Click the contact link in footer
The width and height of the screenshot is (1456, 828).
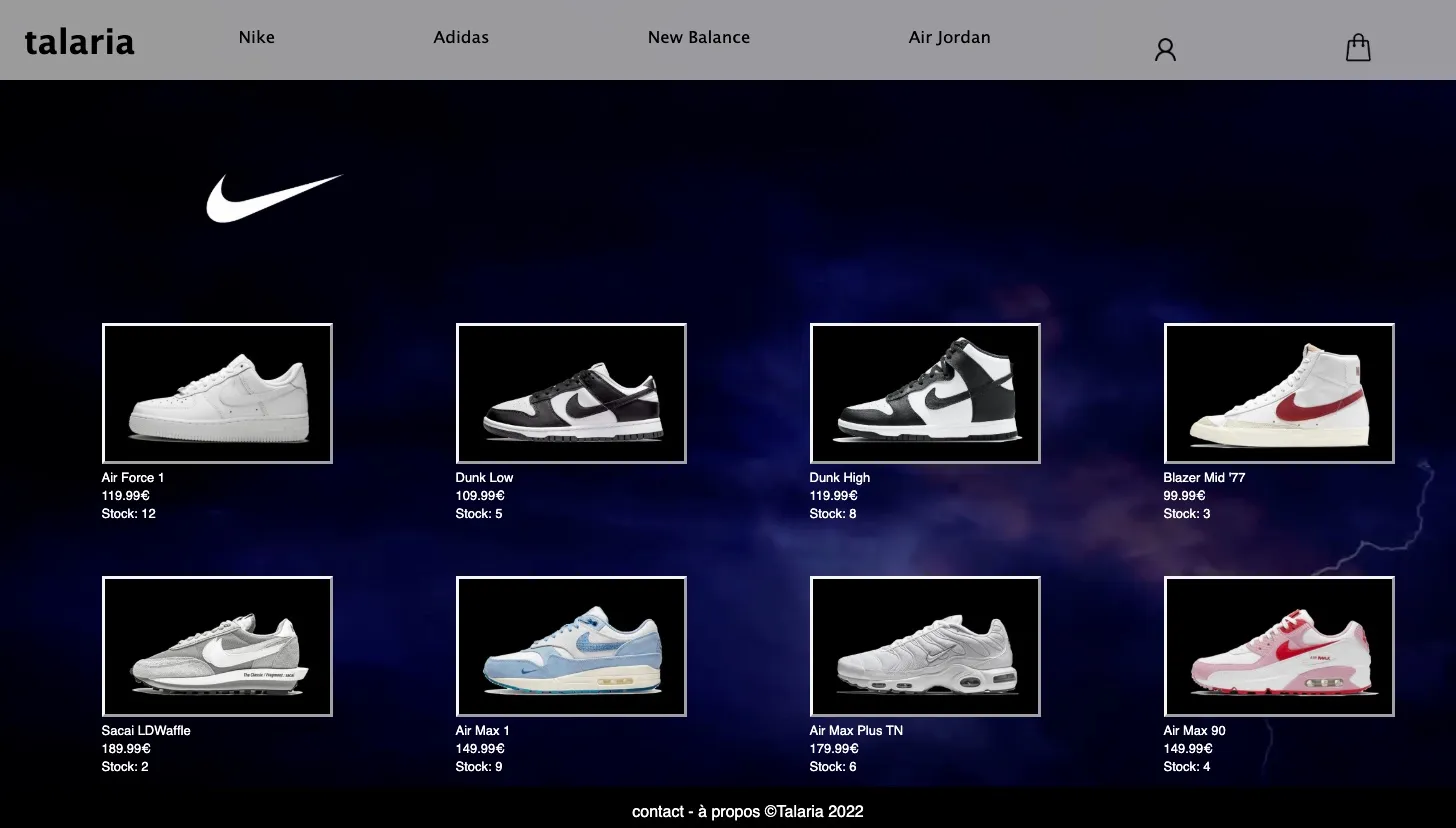point(658,812)
